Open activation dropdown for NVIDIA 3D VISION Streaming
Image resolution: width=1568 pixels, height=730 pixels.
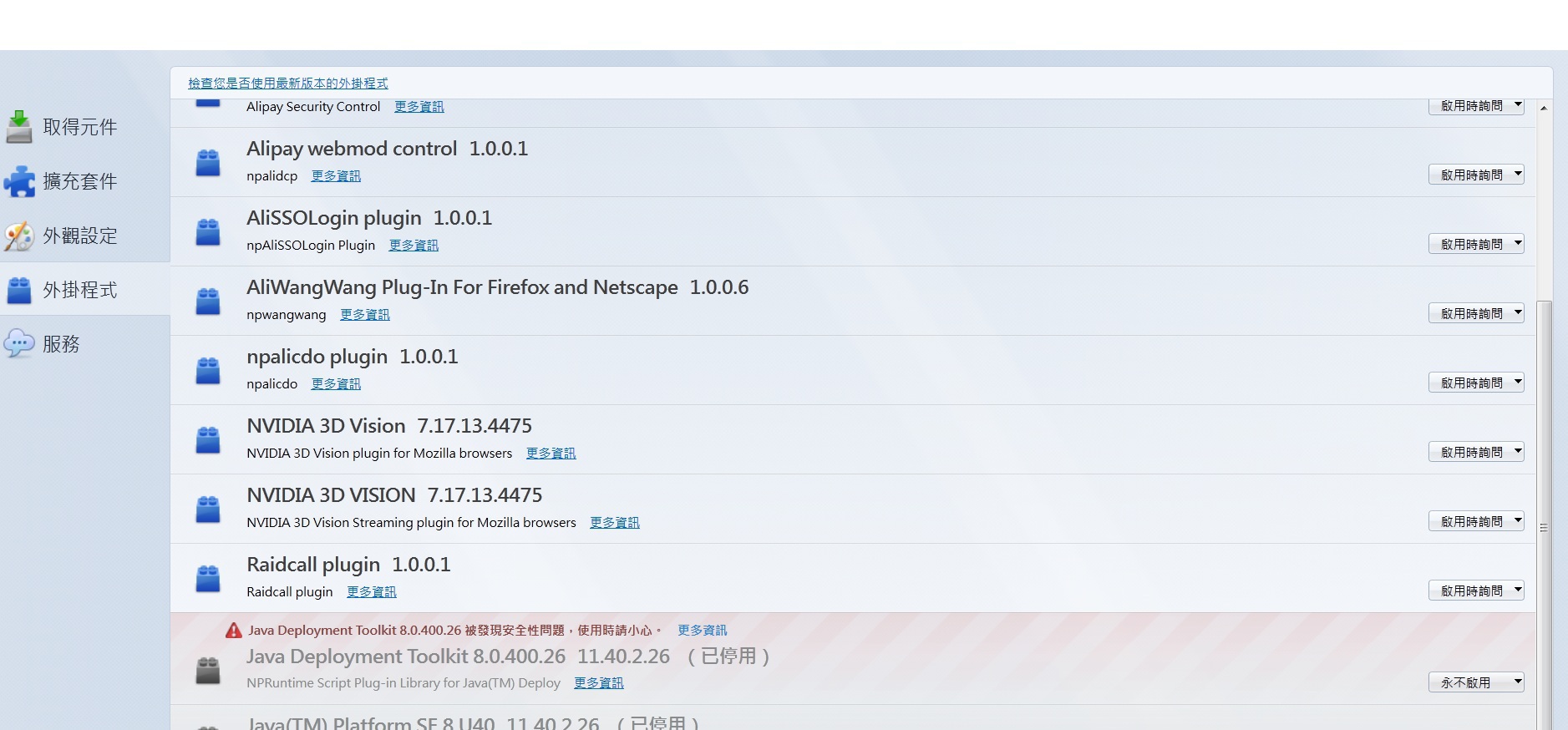point(1476,521)
